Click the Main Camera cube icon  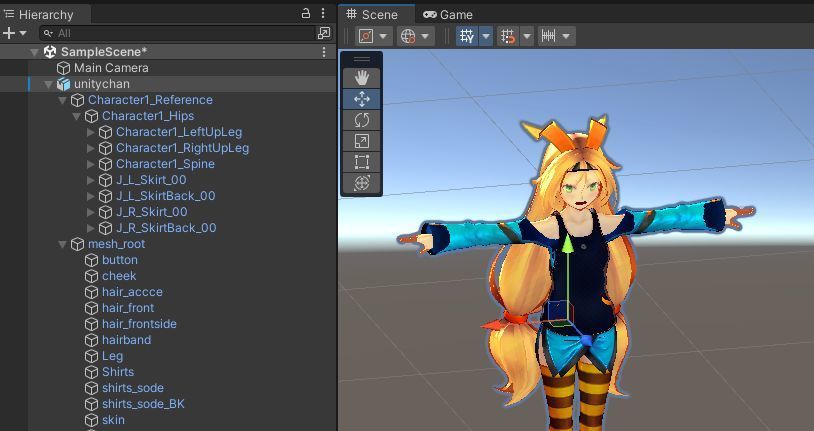(63, 68)
